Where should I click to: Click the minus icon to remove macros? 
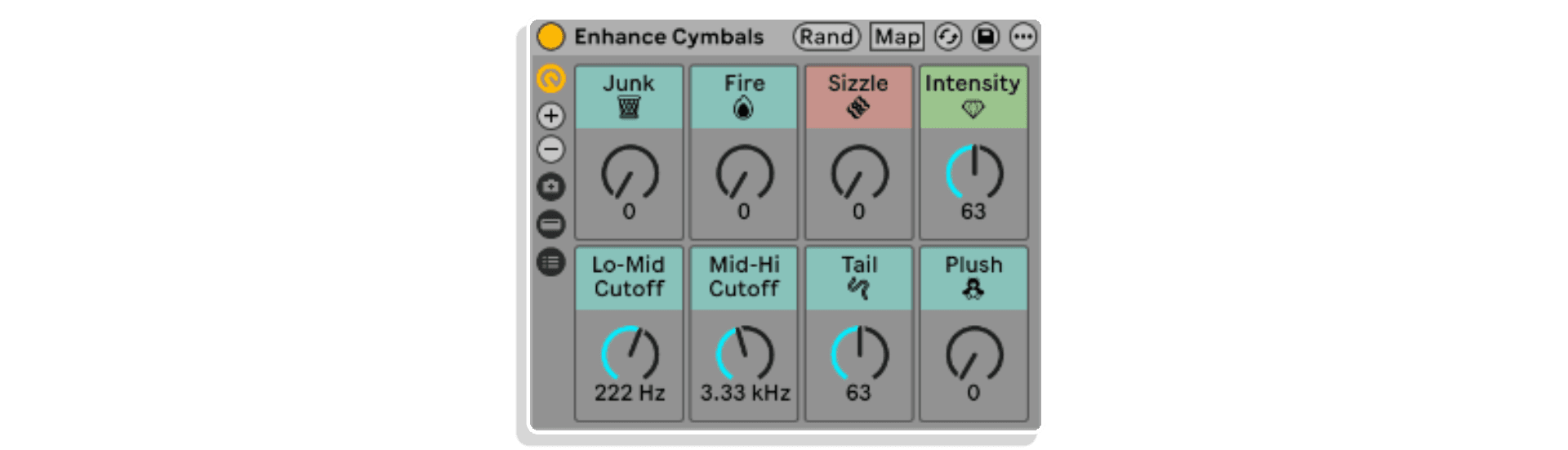point(551,149)
